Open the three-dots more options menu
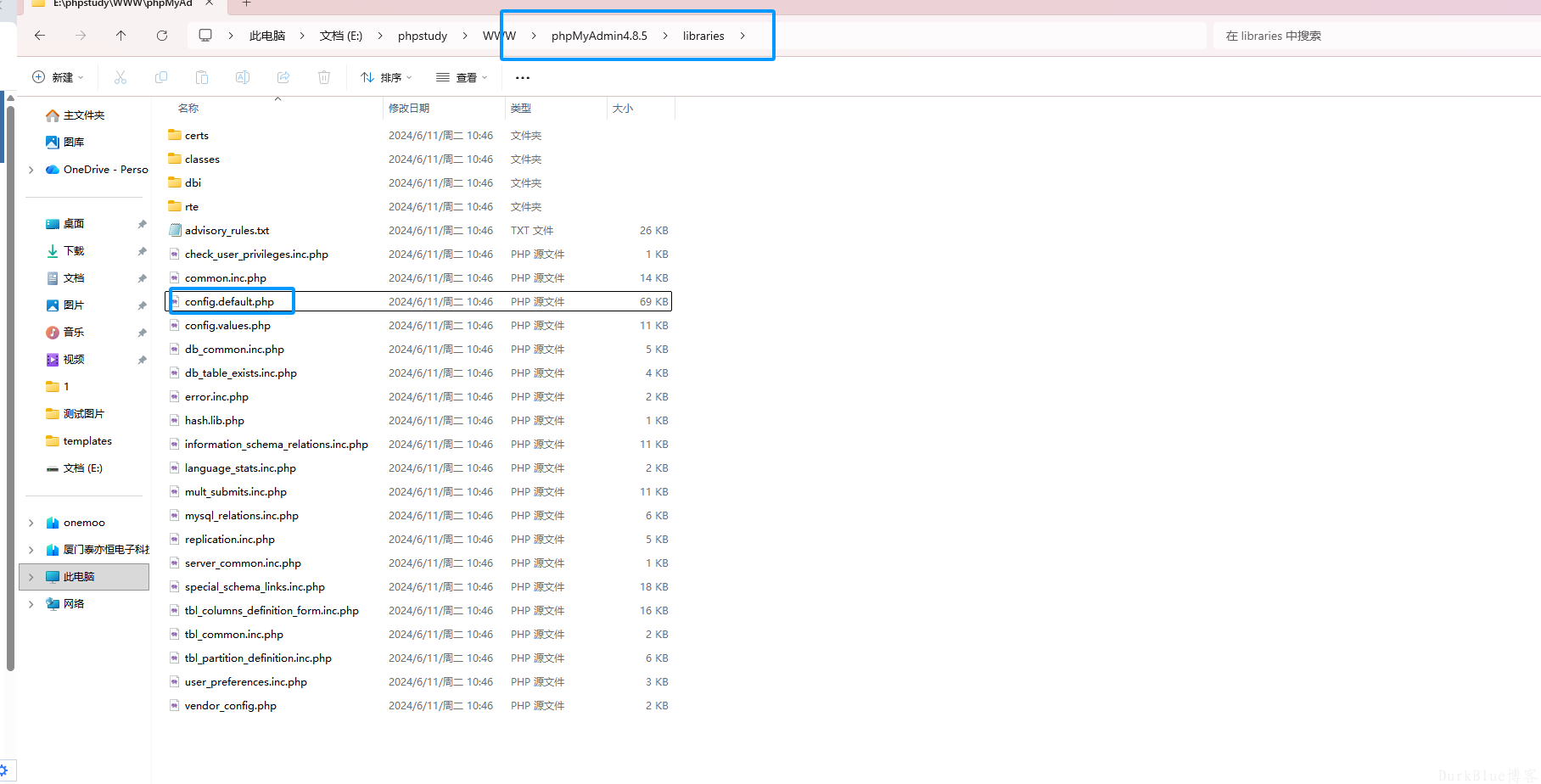 [523, 77]
